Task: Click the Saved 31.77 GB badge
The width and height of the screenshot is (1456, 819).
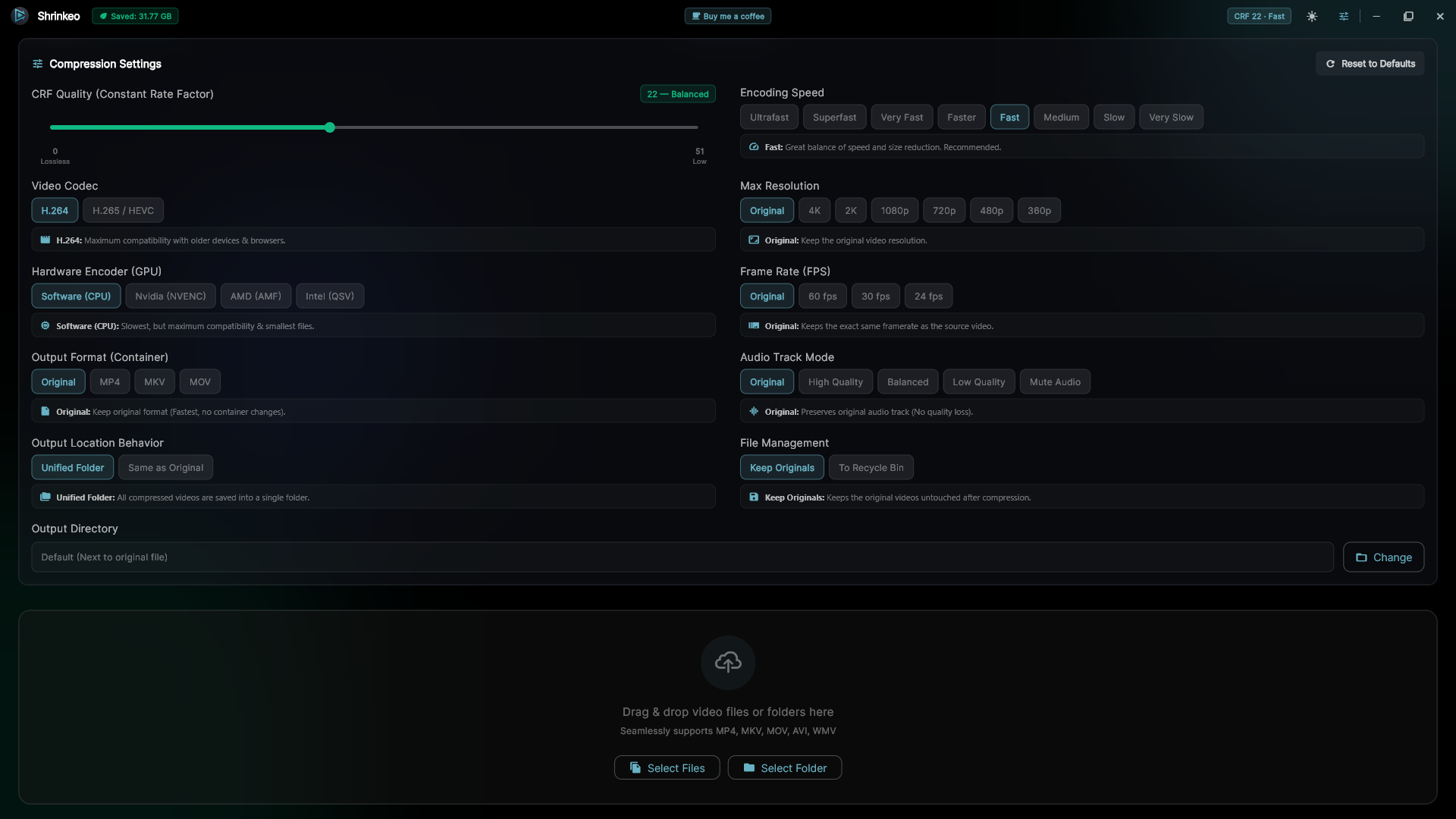Action: (x=135, y=16)
